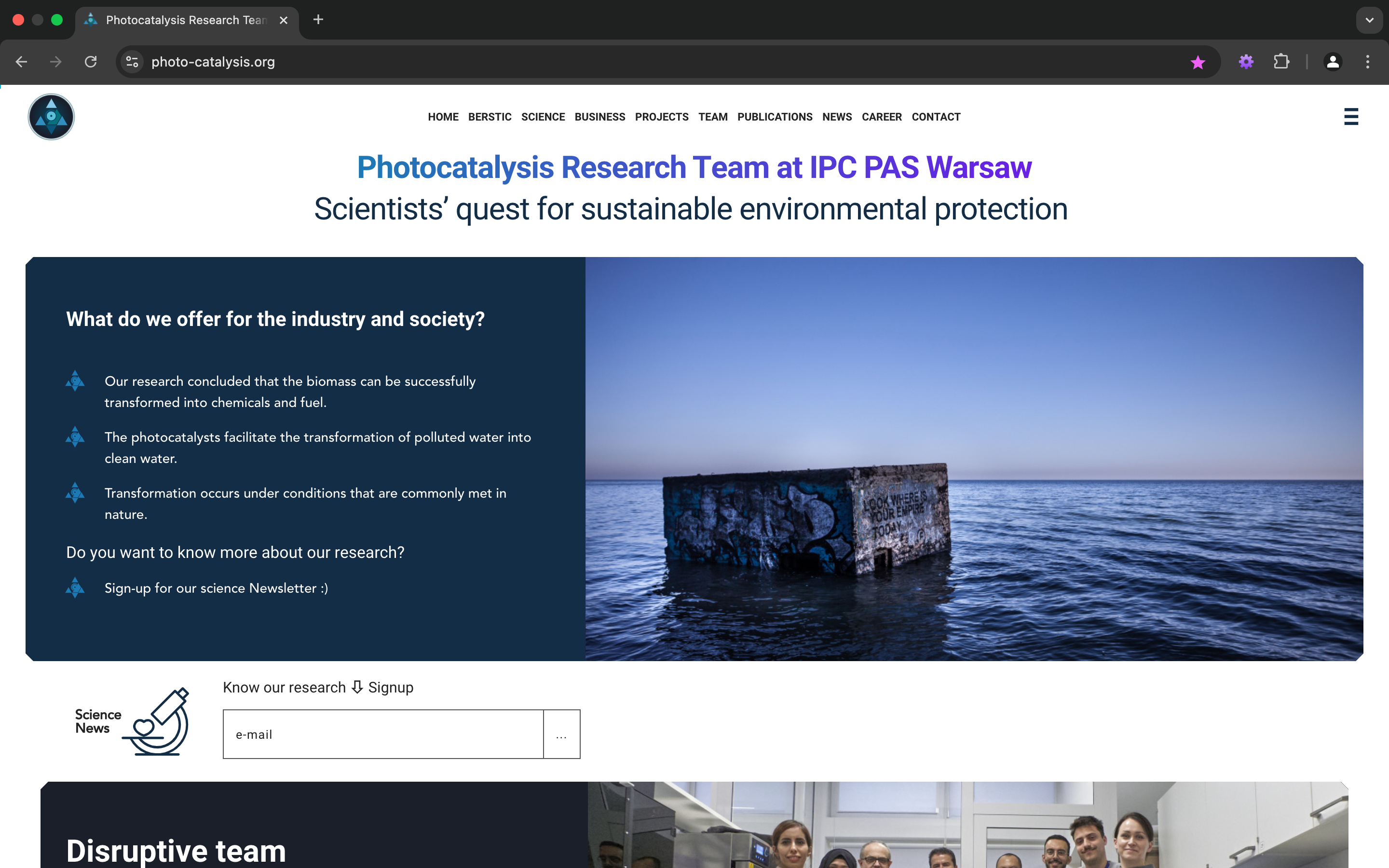This screenshot has width=1389, height=868.
Task: Open the BUSINESS menu item
Action: (x=600, y=117)
